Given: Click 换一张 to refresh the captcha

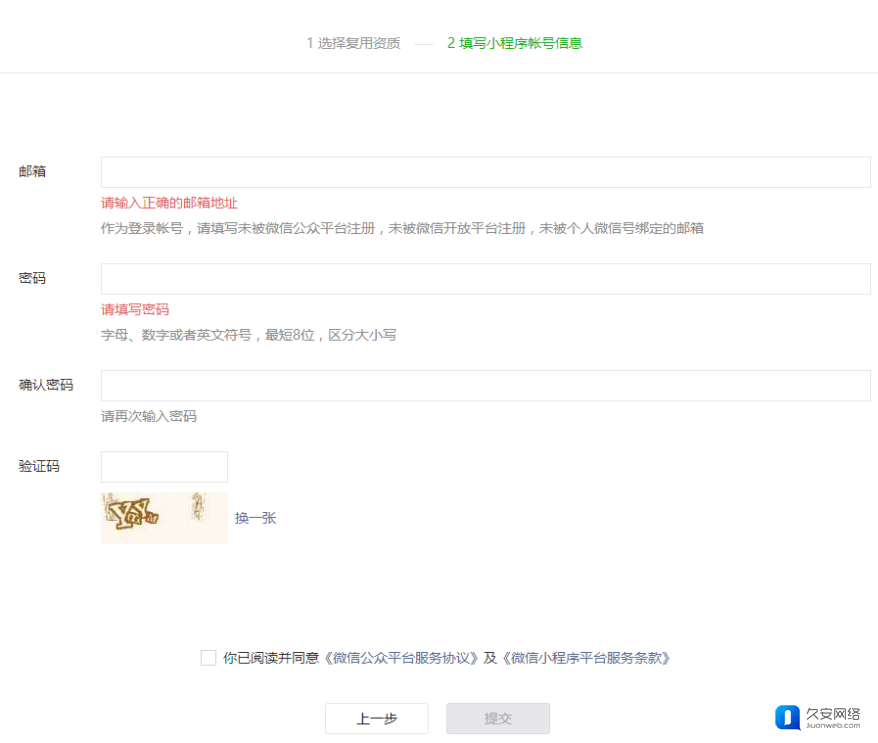Looking at the screenshot, I should (255, 518).
